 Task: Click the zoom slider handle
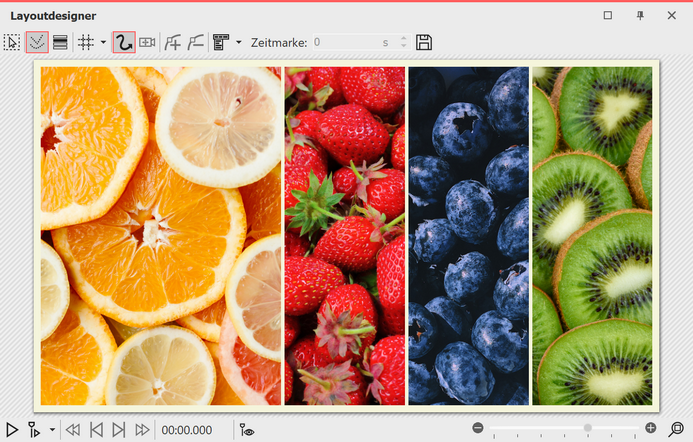[x=588, y=428]
